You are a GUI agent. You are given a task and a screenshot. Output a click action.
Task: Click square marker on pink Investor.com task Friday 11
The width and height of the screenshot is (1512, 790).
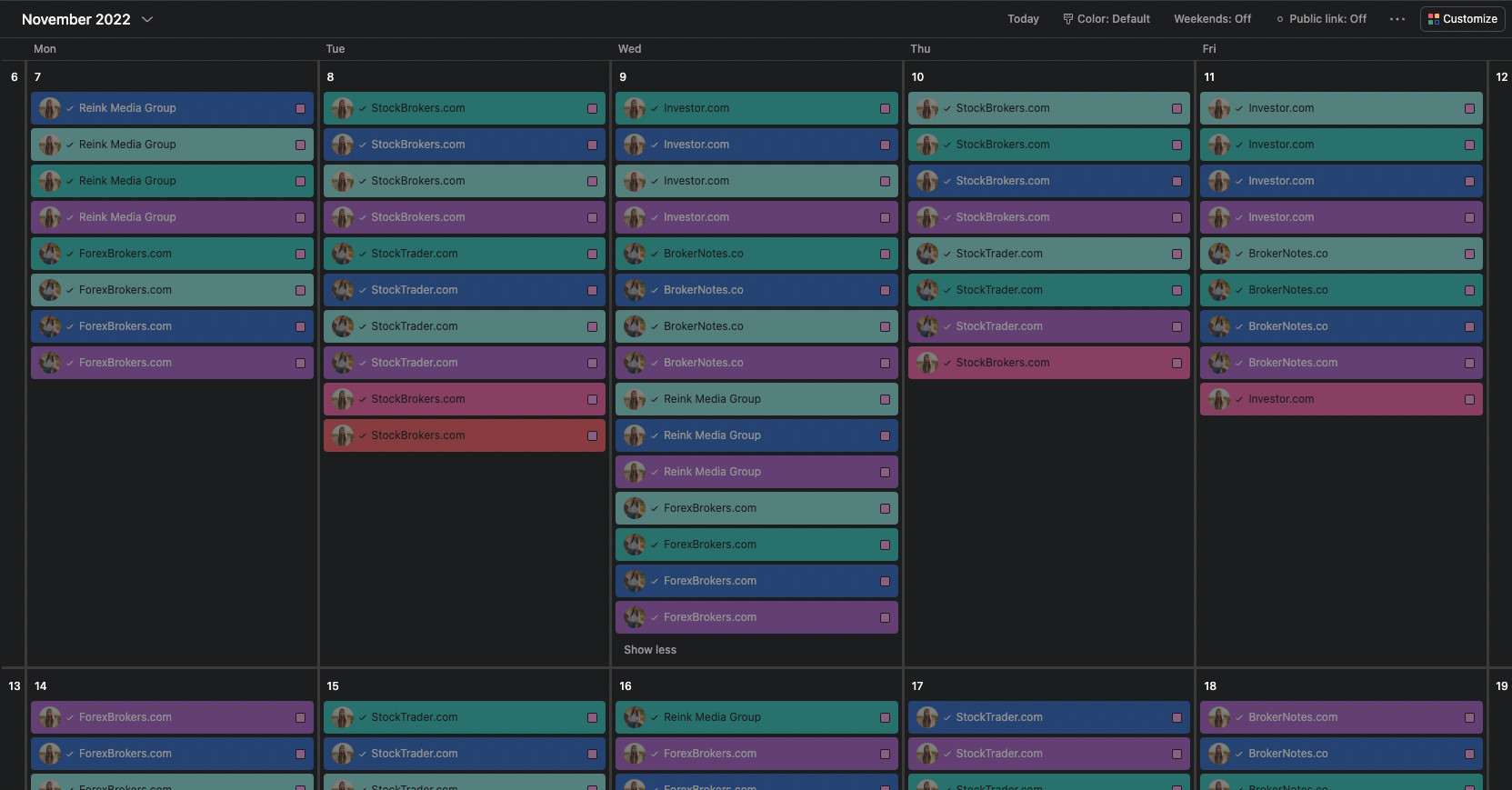click(1469, 399)
